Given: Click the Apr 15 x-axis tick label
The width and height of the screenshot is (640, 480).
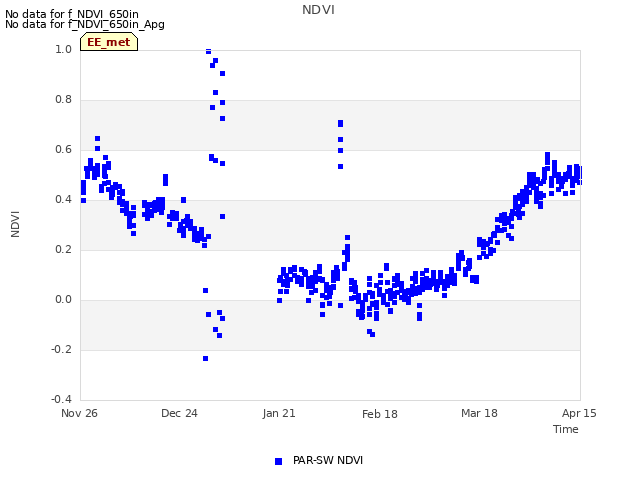Looking at the screenshot, I should click(x=579, y=413).
